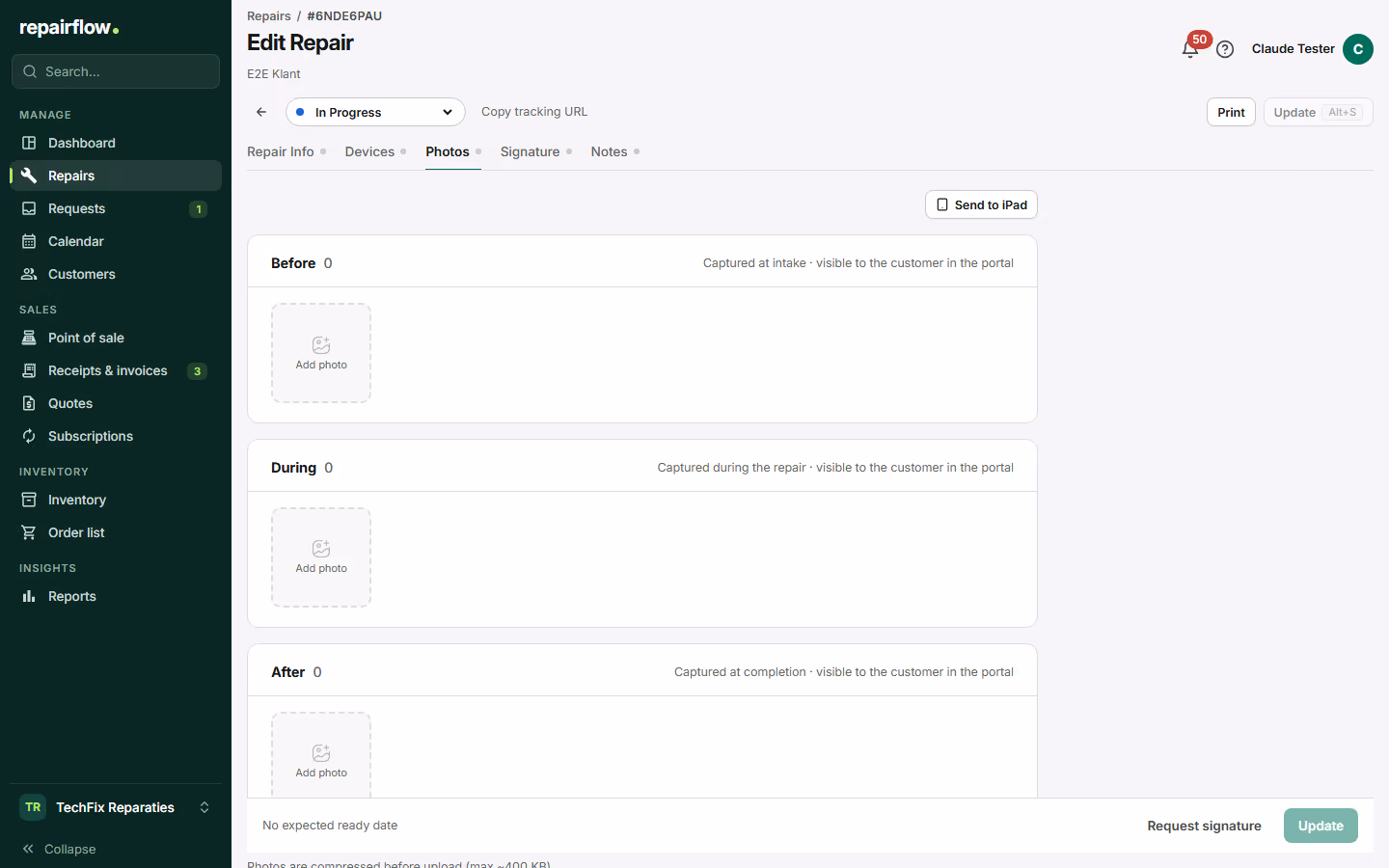Open Repairs wrench item in sidebar
Viewport: 1389px width, 868px height.
[116, 176]
